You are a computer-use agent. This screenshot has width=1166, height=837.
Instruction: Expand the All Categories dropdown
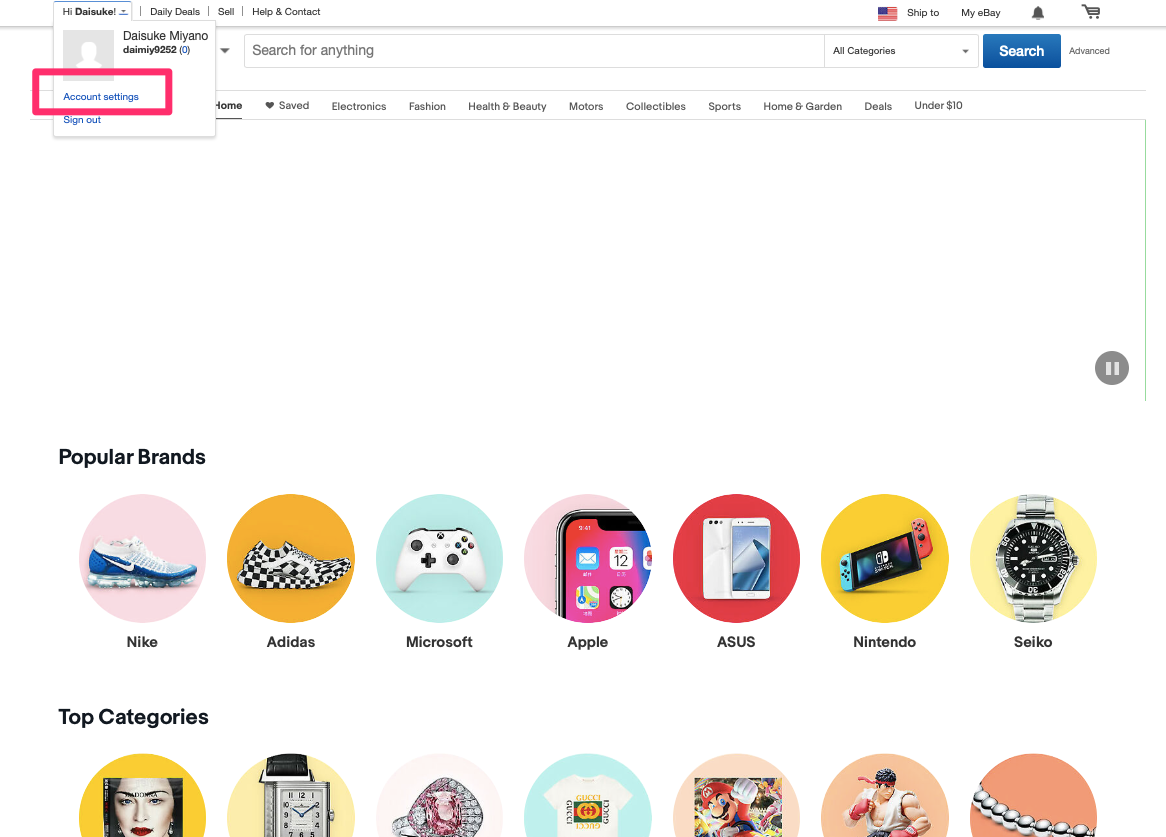click(901, 51)
